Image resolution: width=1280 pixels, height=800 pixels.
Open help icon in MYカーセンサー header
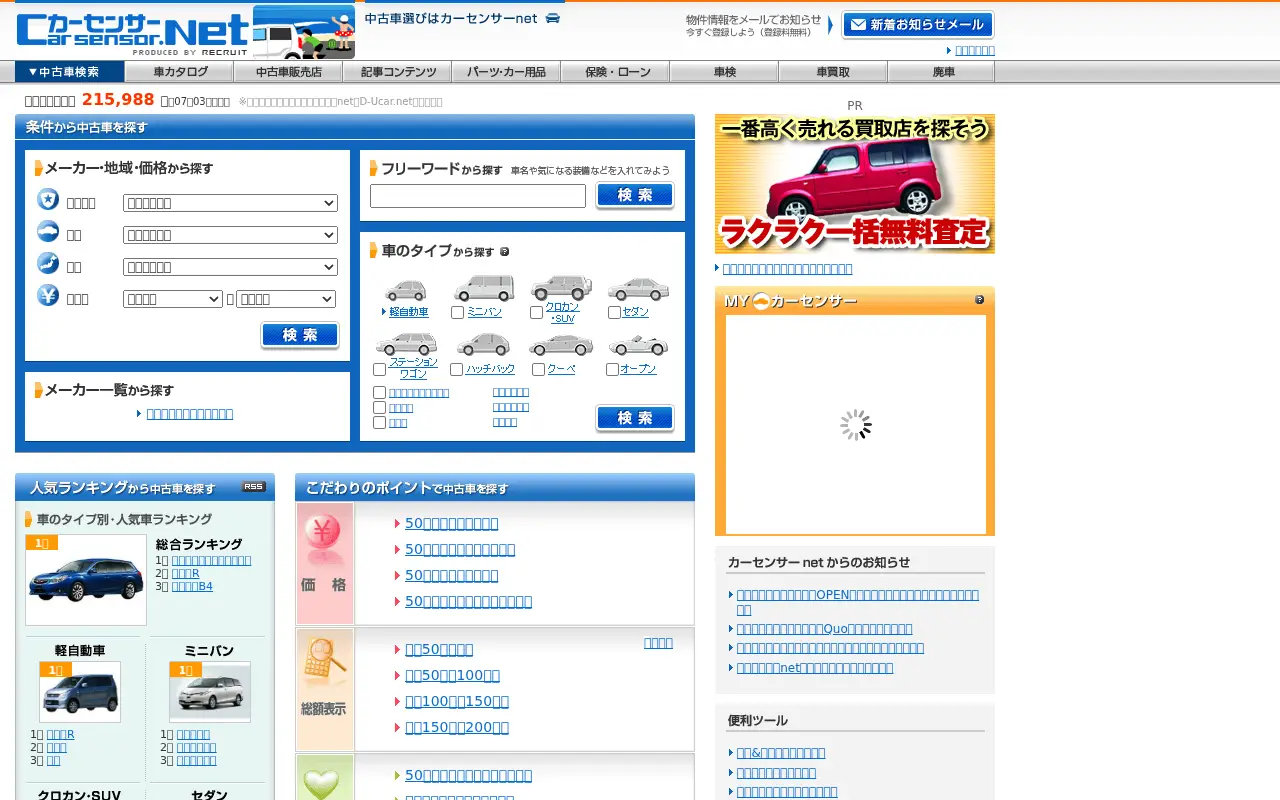[x=979, y=299]
